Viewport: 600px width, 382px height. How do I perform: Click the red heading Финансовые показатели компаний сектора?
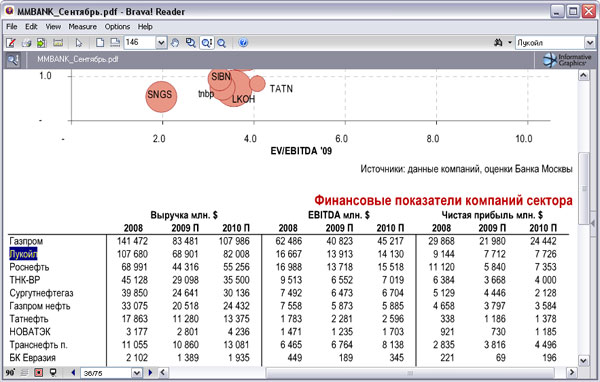point(443,201)
